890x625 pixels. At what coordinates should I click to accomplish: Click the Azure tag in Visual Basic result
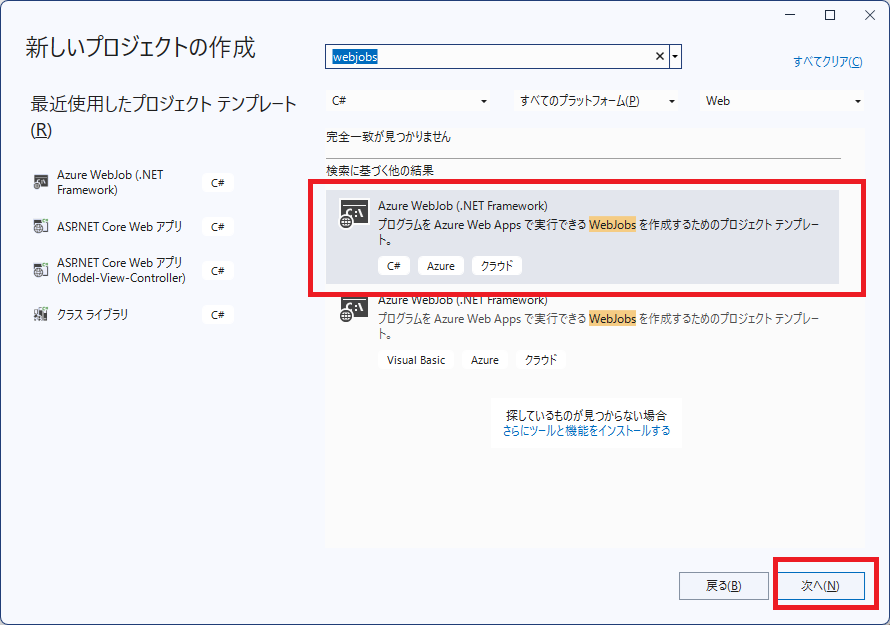tap(485, 360)
